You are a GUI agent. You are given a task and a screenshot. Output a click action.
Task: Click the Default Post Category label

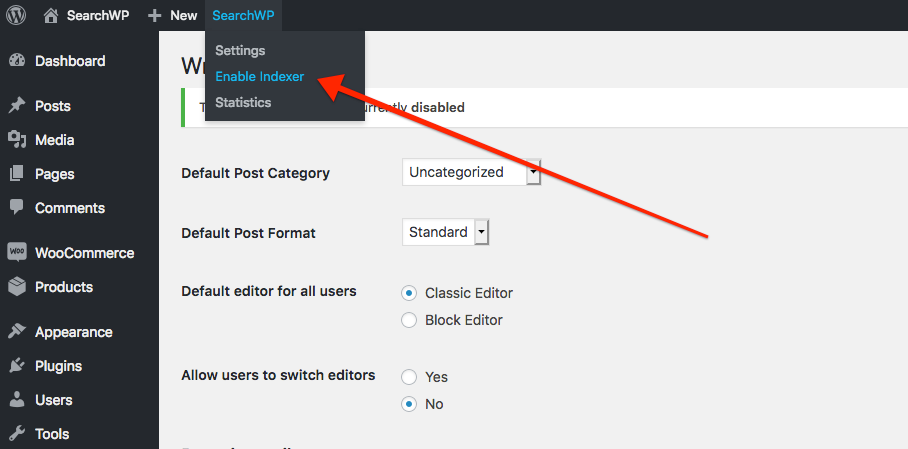tap(255, 173)
